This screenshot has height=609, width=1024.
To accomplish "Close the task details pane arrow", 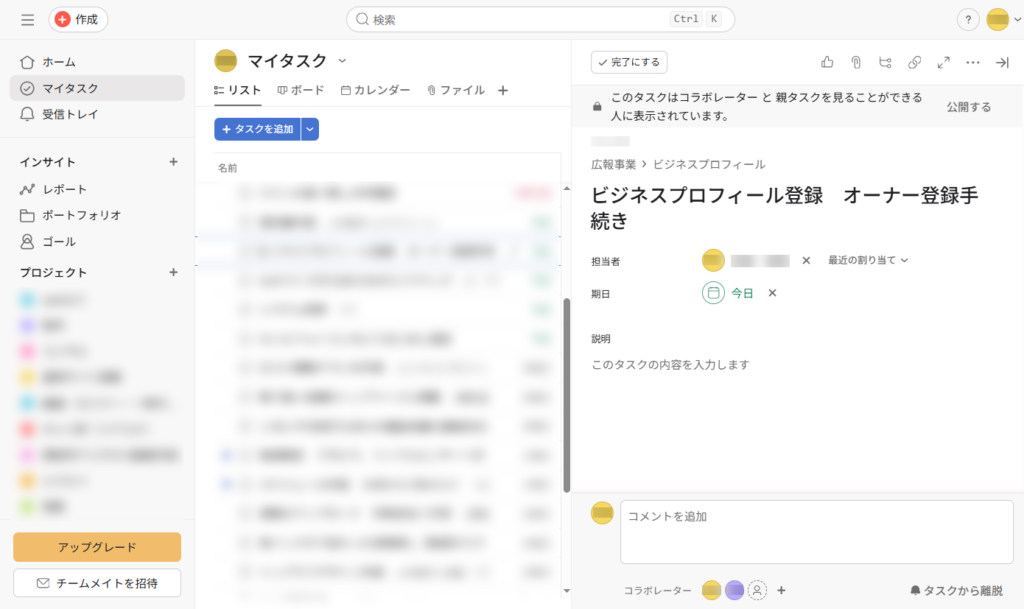I will 1002,62.
